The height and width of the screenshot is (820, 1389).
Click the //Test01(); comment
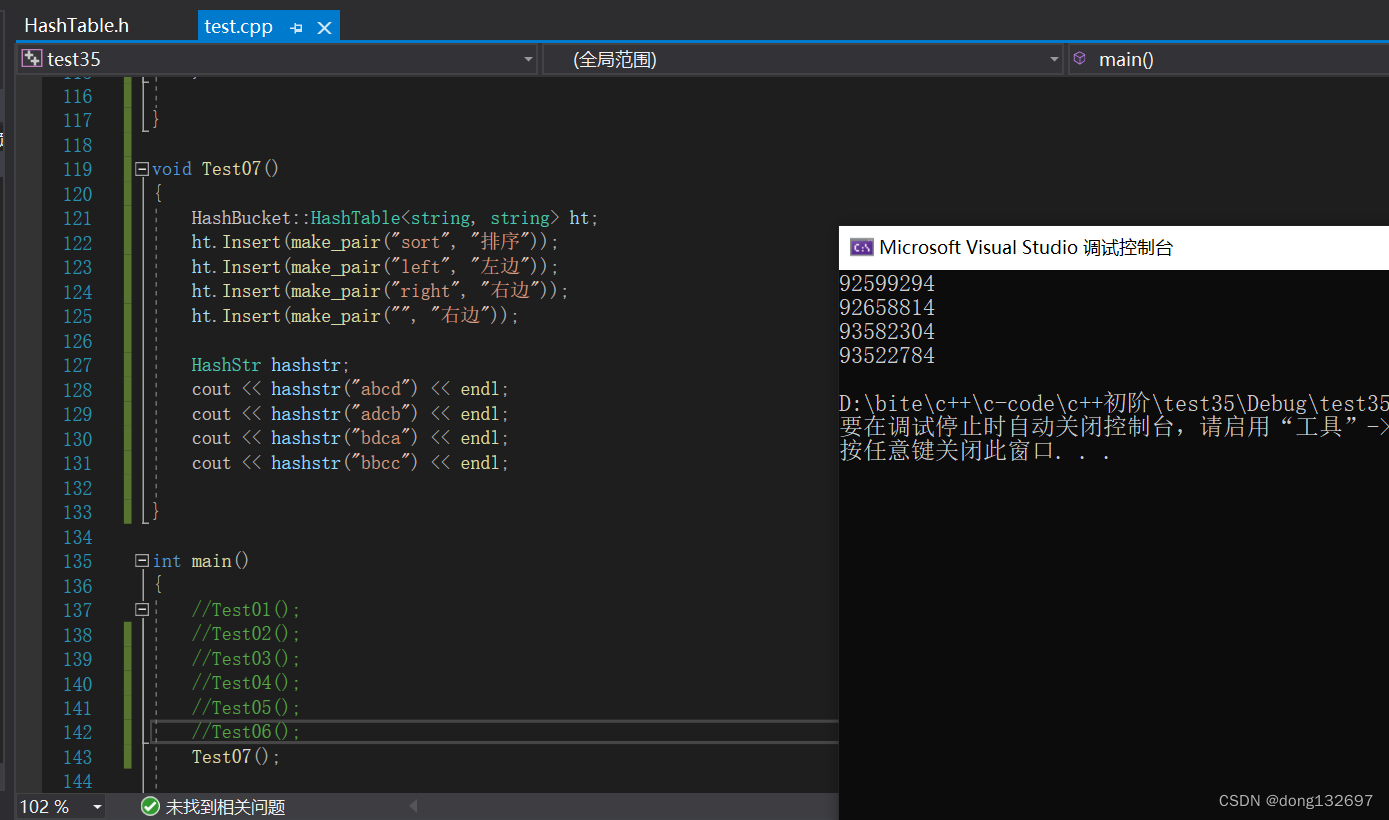(246, 610)
